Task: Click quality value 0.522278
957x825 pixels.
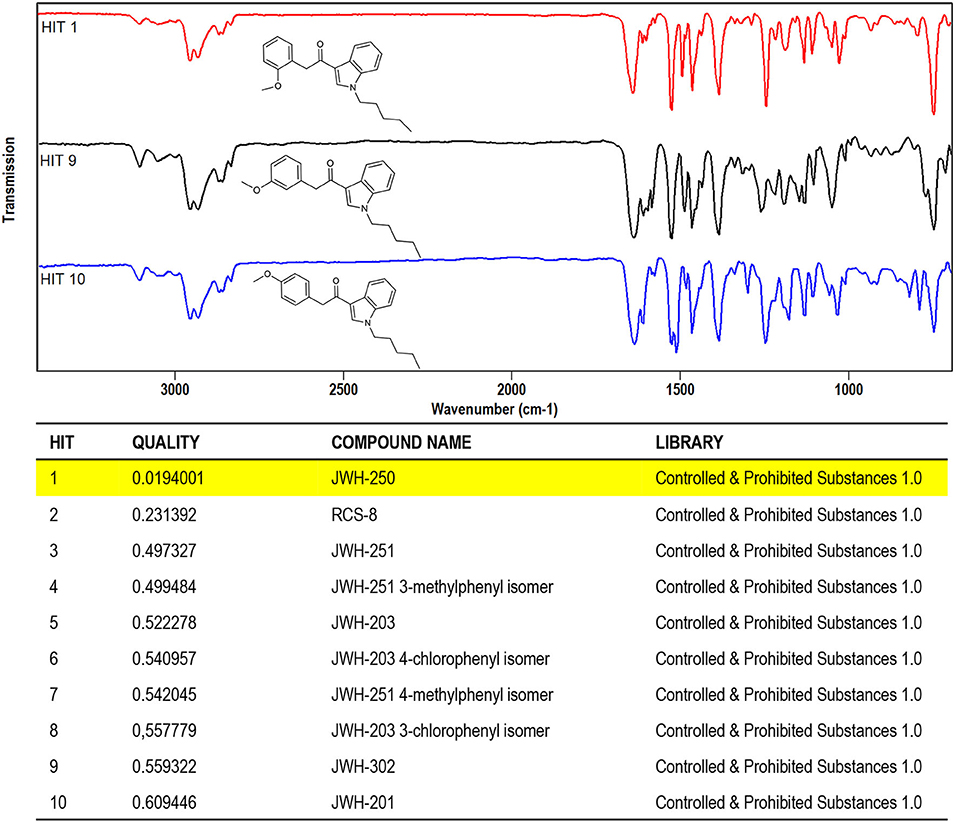Action: tap(164, 622)
